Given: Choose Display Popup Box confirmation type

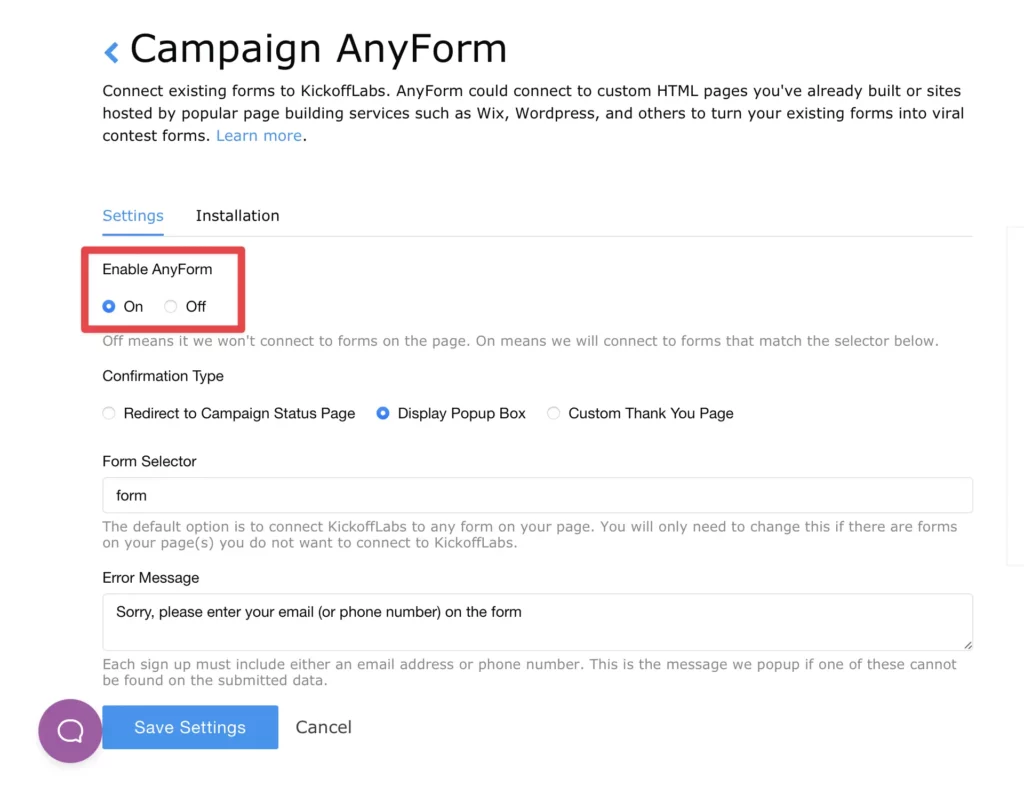Looking at the screenshot, I should [x=383, y=413].
